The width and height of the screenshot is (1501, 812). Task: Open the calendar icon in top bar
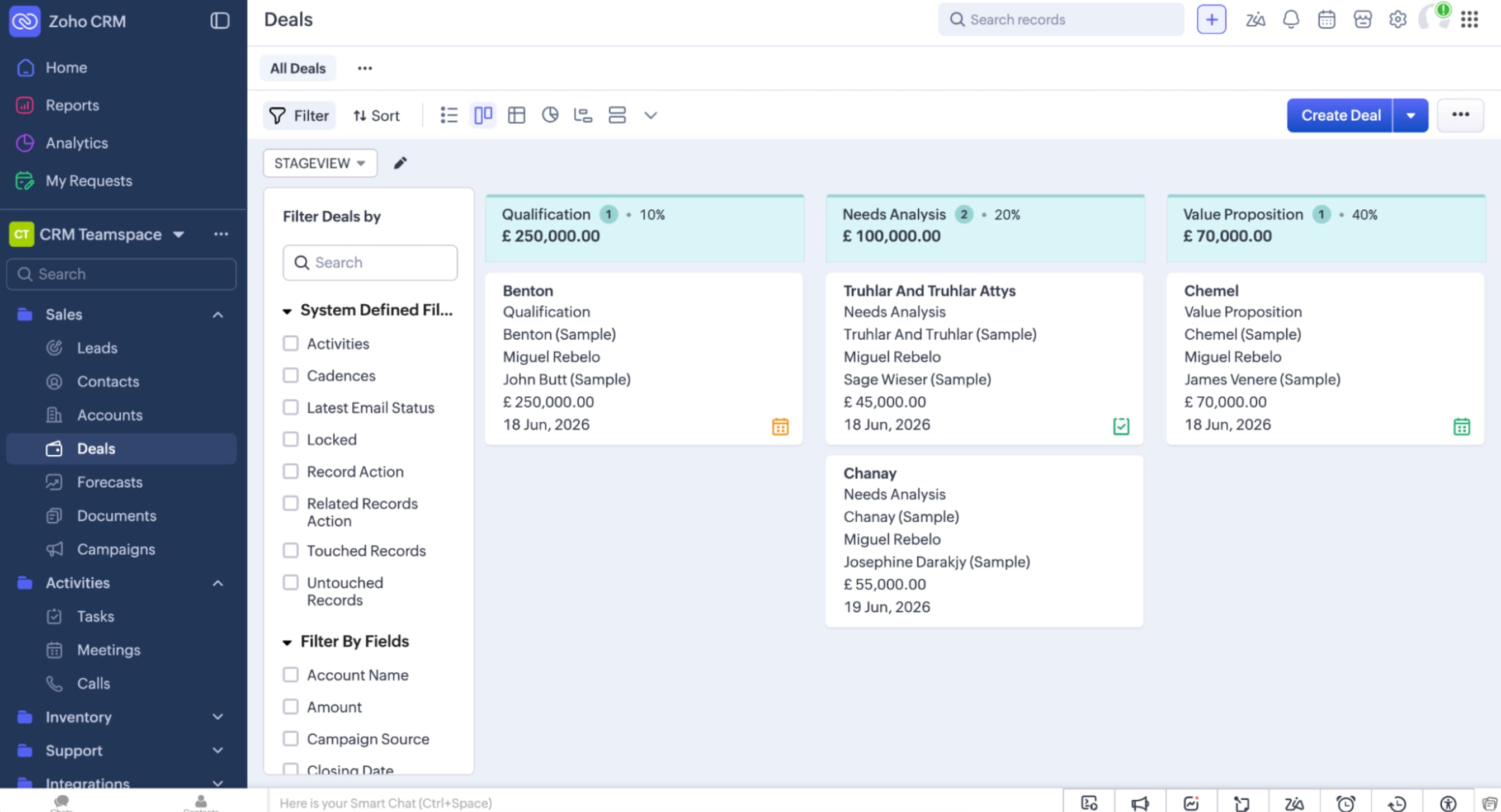(1326, 20)
